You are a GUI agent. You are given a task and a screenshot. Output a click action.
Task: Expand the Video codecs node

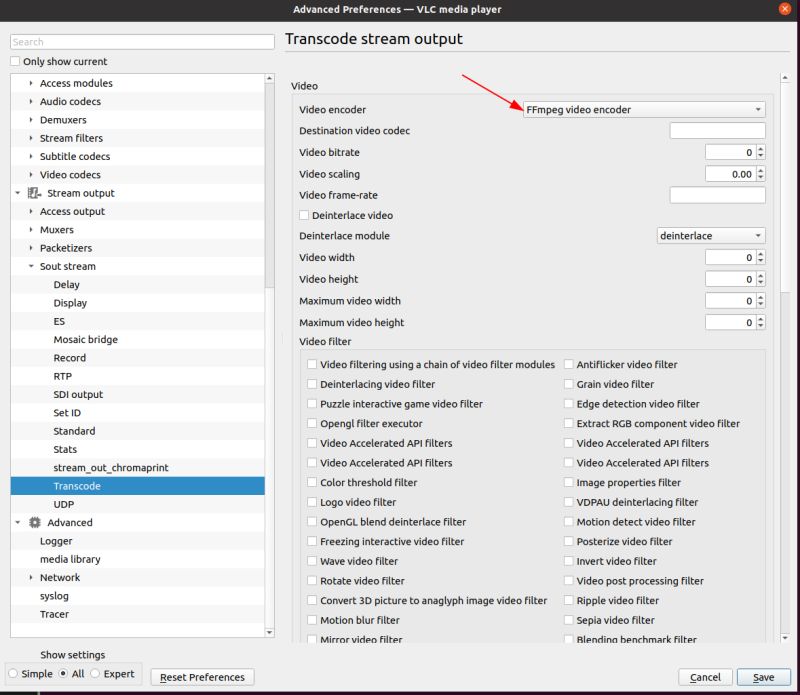pos(31,175)
